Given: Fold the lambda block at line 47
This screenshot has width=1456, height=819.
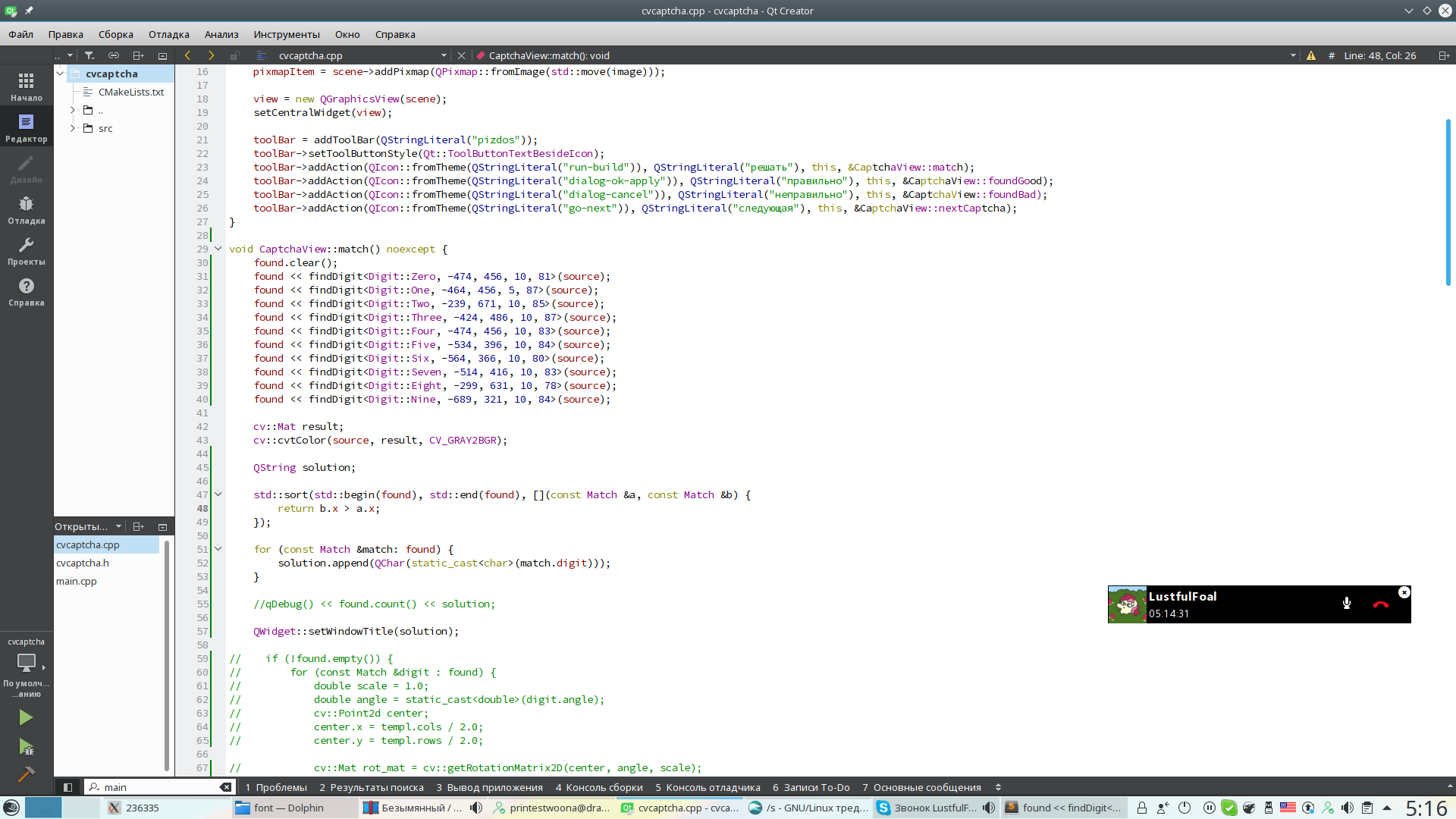Looking at the screenshot, I should pos(218,494).
